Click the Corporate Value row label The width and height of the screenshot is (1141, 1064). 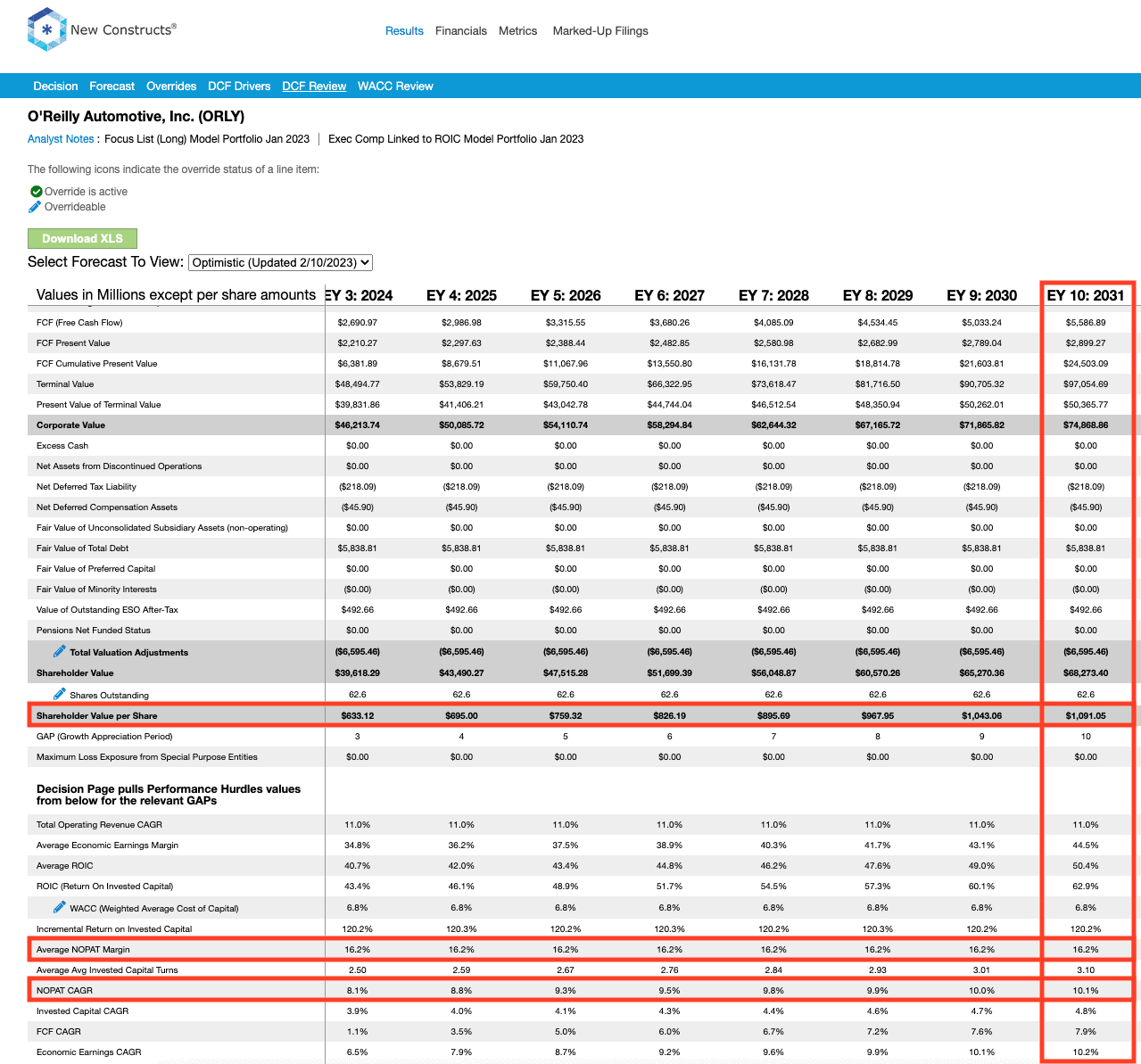(70, 425)
